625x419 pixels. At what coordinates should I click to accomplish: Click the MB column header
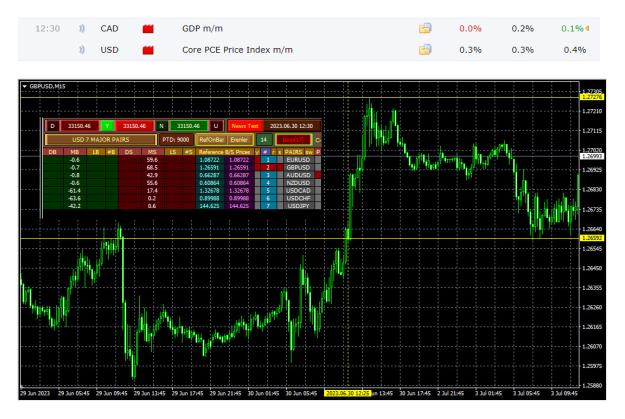[74, 152]
